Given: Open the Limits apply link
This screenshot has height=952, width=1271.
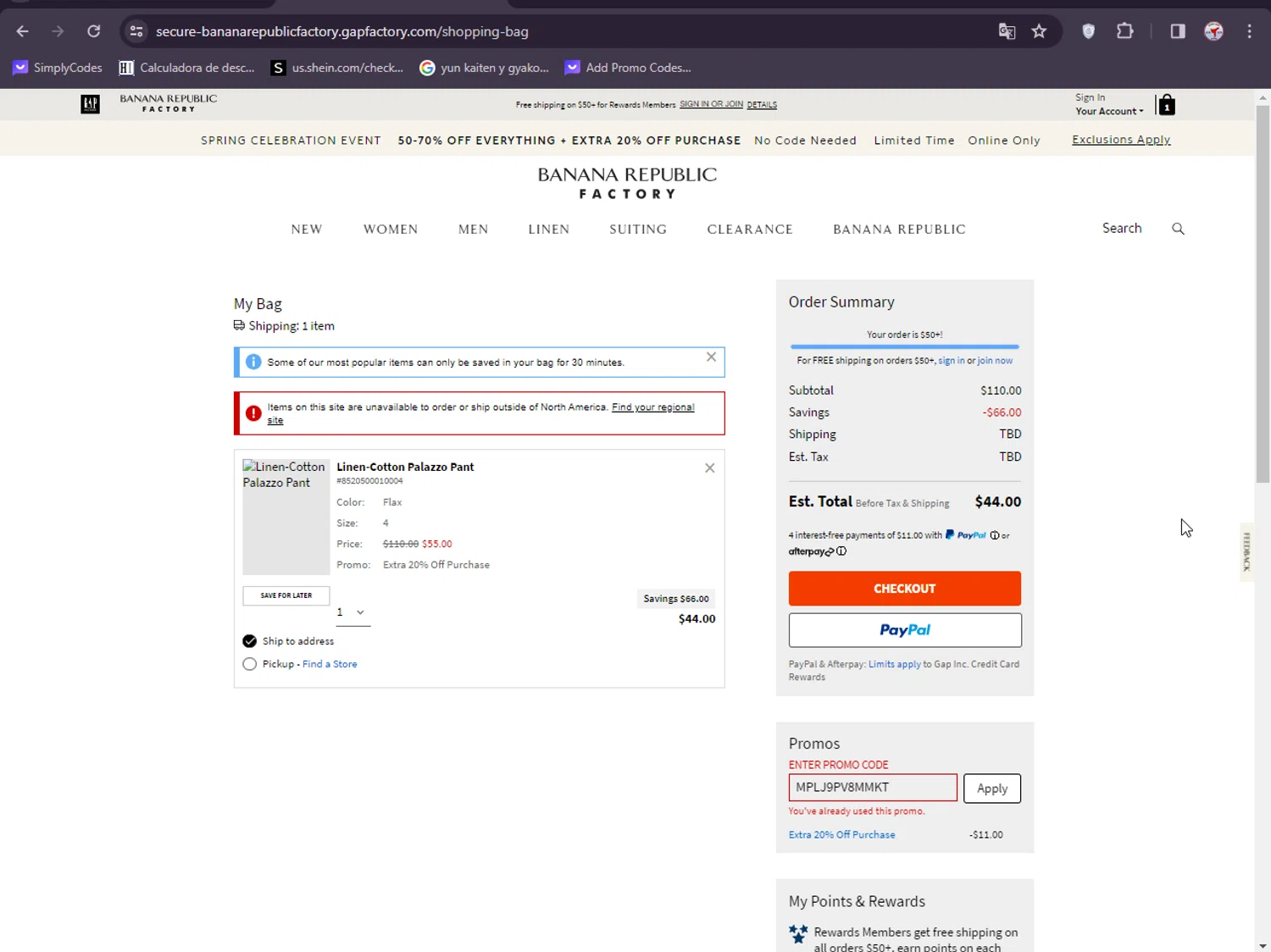Looking at the screenshot, I should (x=894, y=664).
